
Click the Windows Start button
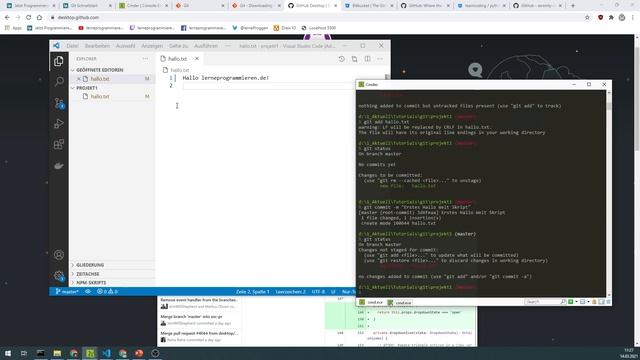tap(7, 353)
